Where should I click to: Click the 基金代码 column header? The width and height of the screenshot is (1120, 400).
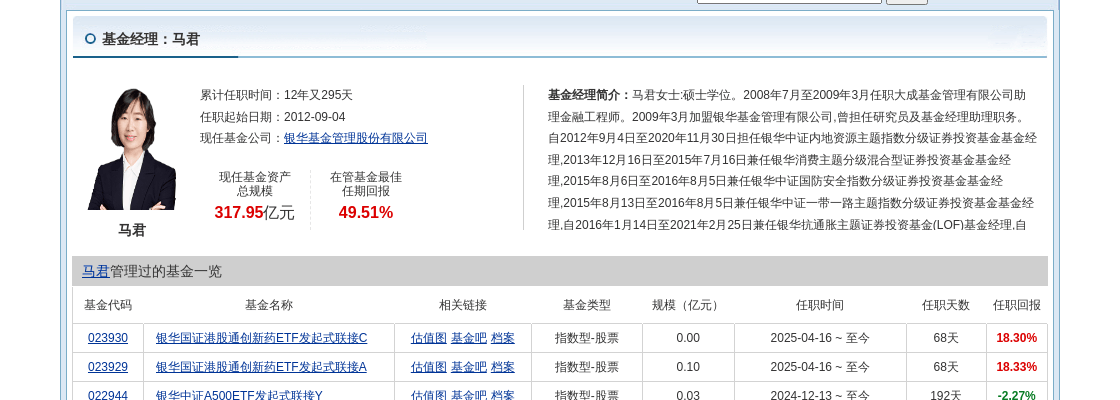click(108, 305)
